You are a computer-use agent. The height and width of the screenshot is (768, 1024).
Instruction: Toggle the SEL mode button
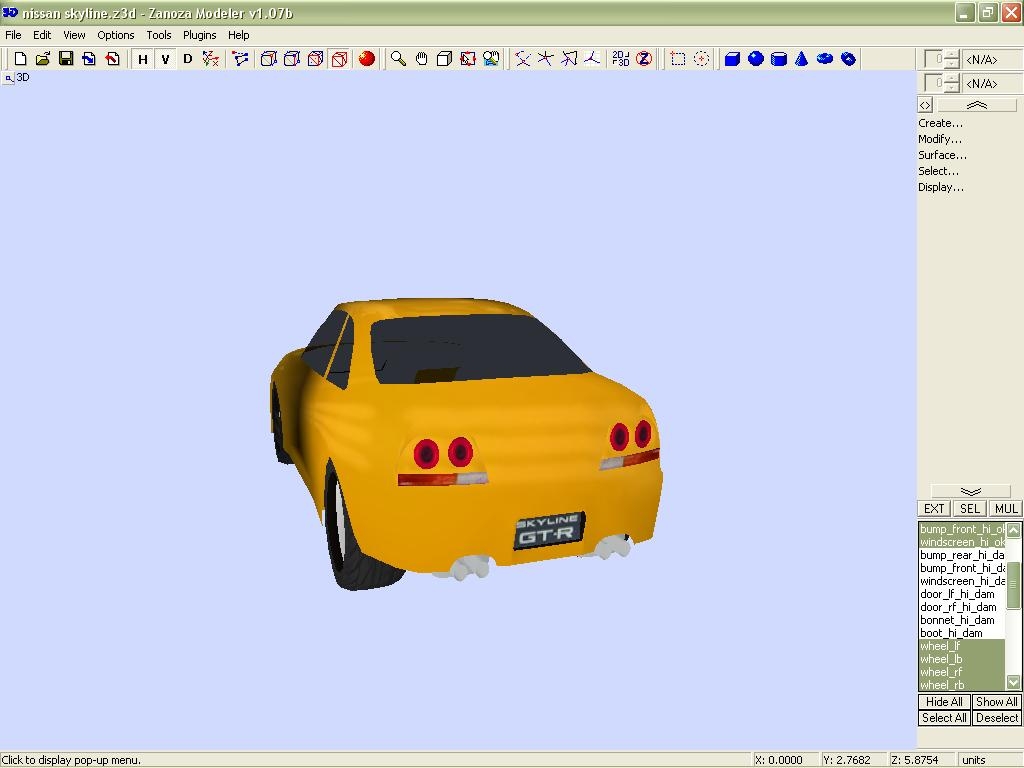coord(969,508)
